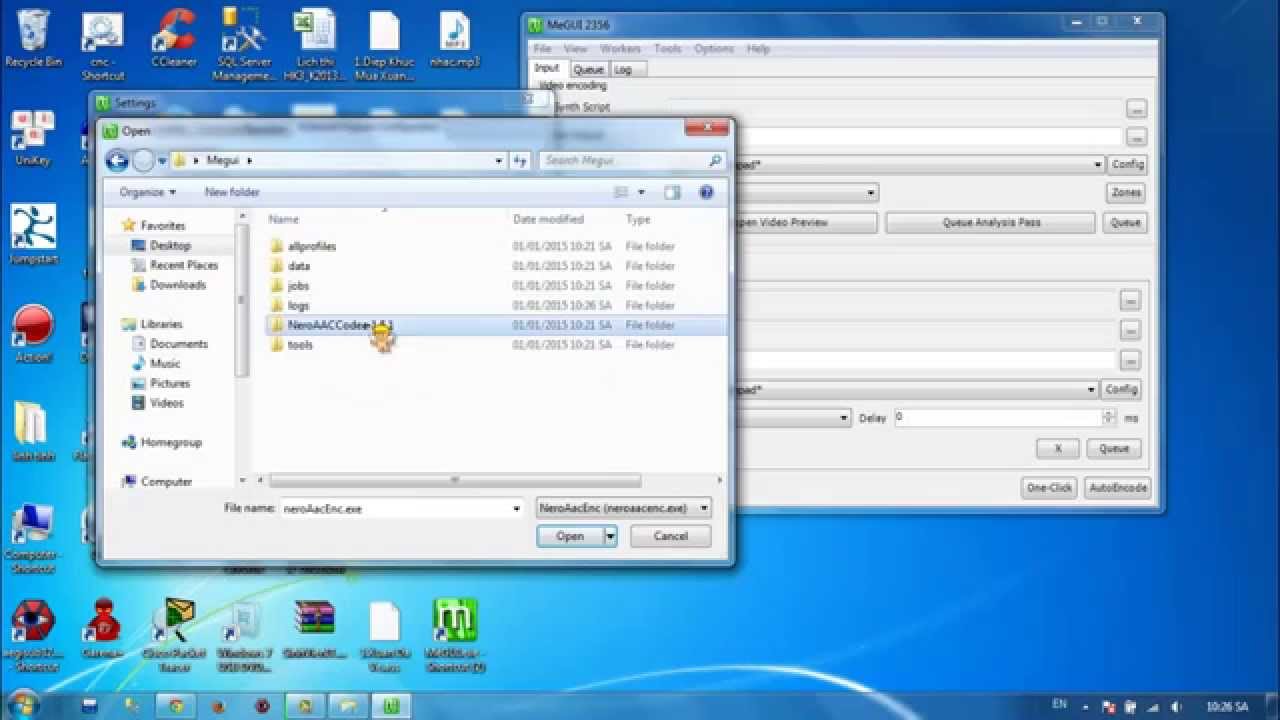Click the Windows Start orb

coord(22,705)
